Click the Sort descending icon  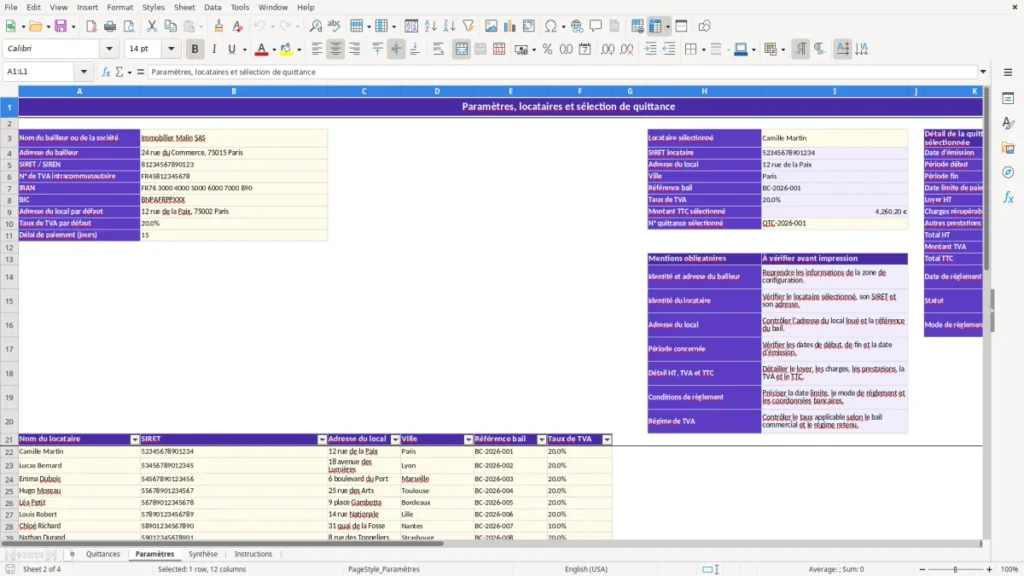point(449,26)
